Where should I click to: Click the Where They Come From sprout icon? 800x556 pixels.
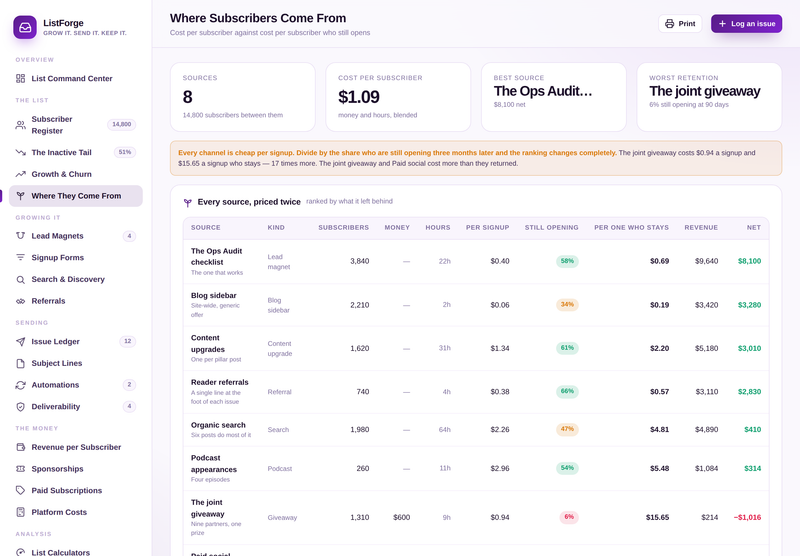coord(20,196)
